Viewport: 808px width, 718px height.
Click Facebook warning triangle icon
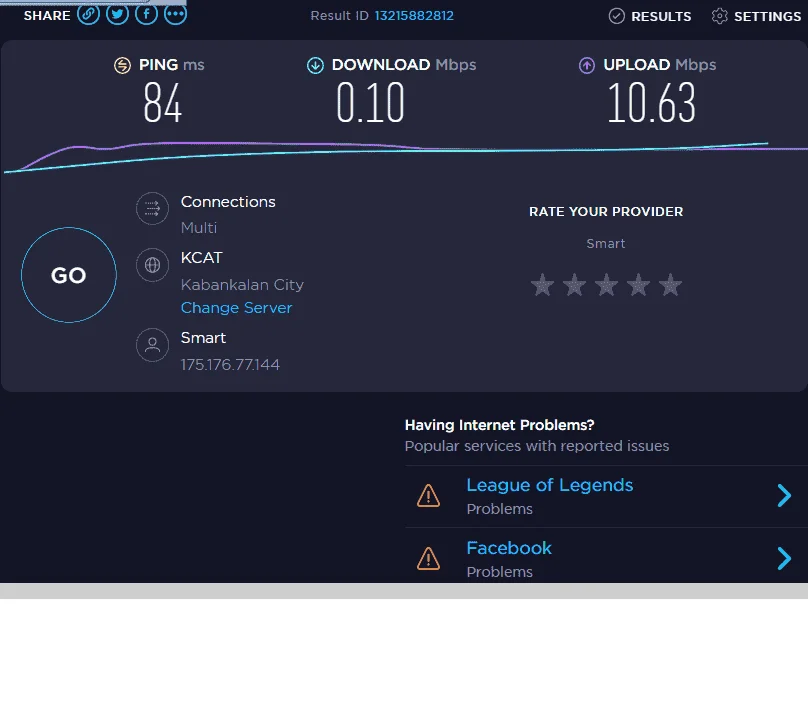coord(428,559)
